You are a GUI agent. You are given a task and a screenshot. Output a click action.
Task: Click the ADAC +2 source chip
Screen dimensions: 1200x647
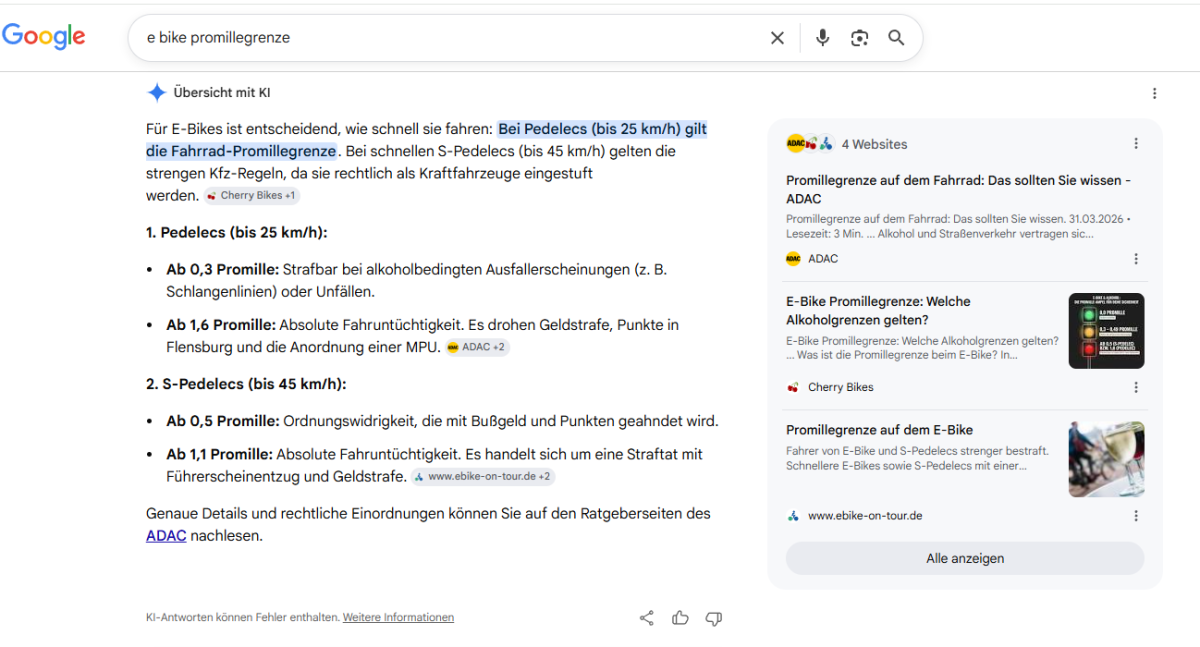tap(478, 348)
